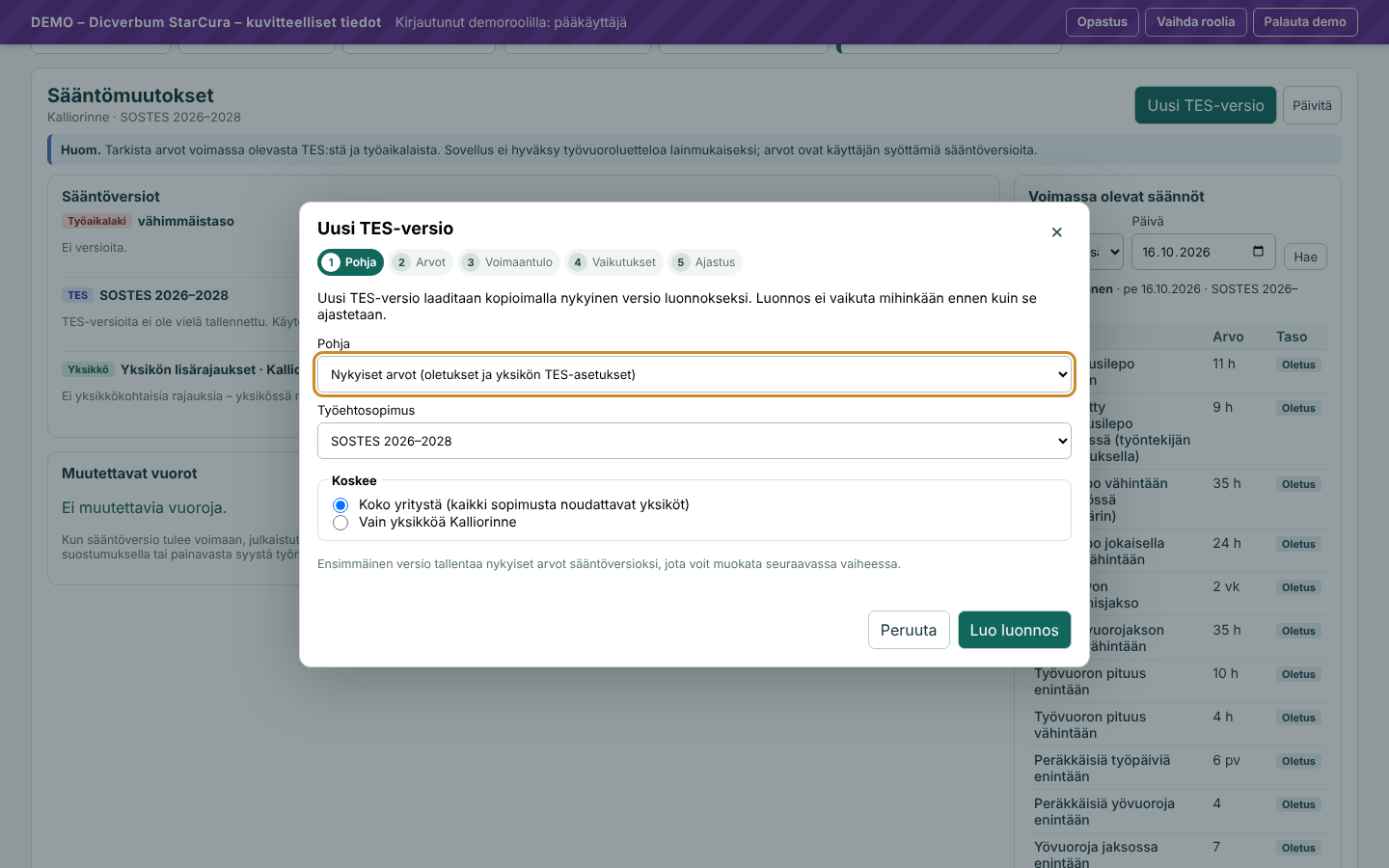Go to step 1 Pohja
Screen dimensions: 1389x868
click(x=351, y=262)
